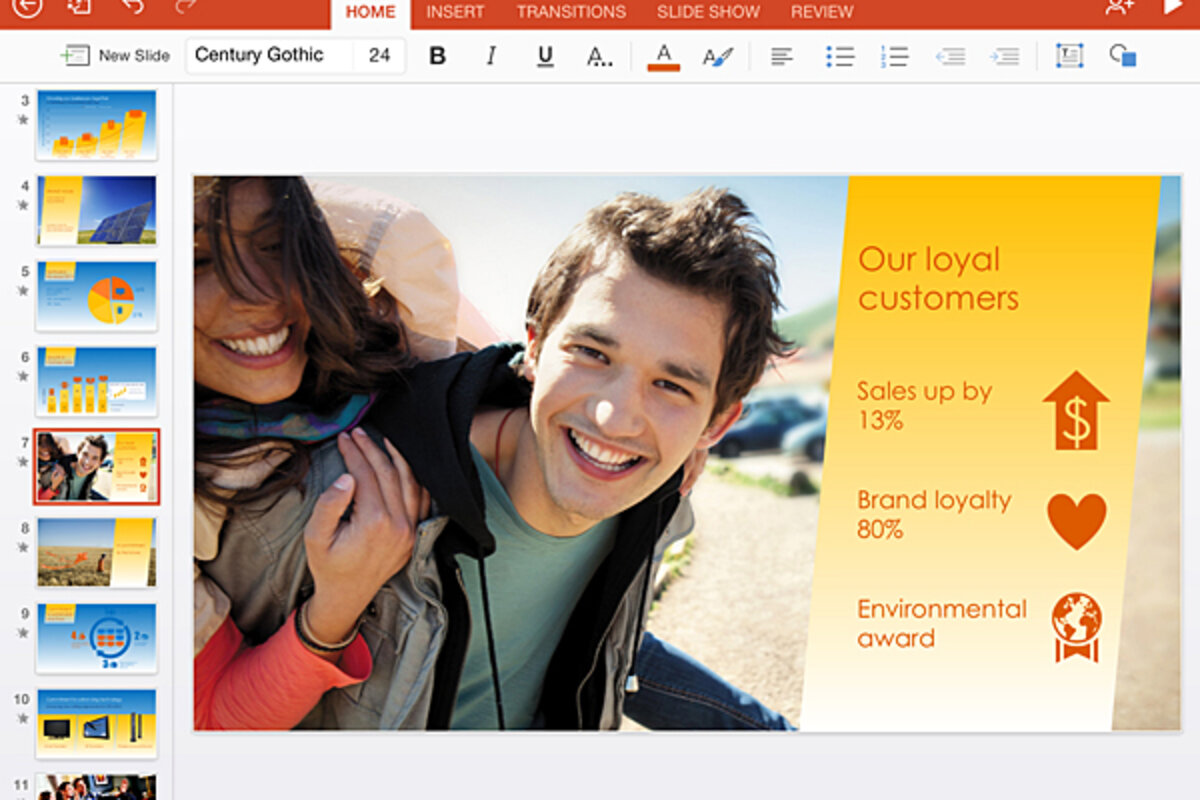Select slide 5 pie chart thumbnail
The width and height of the screenshot is (1200, 800).
[x=97, y=296]
